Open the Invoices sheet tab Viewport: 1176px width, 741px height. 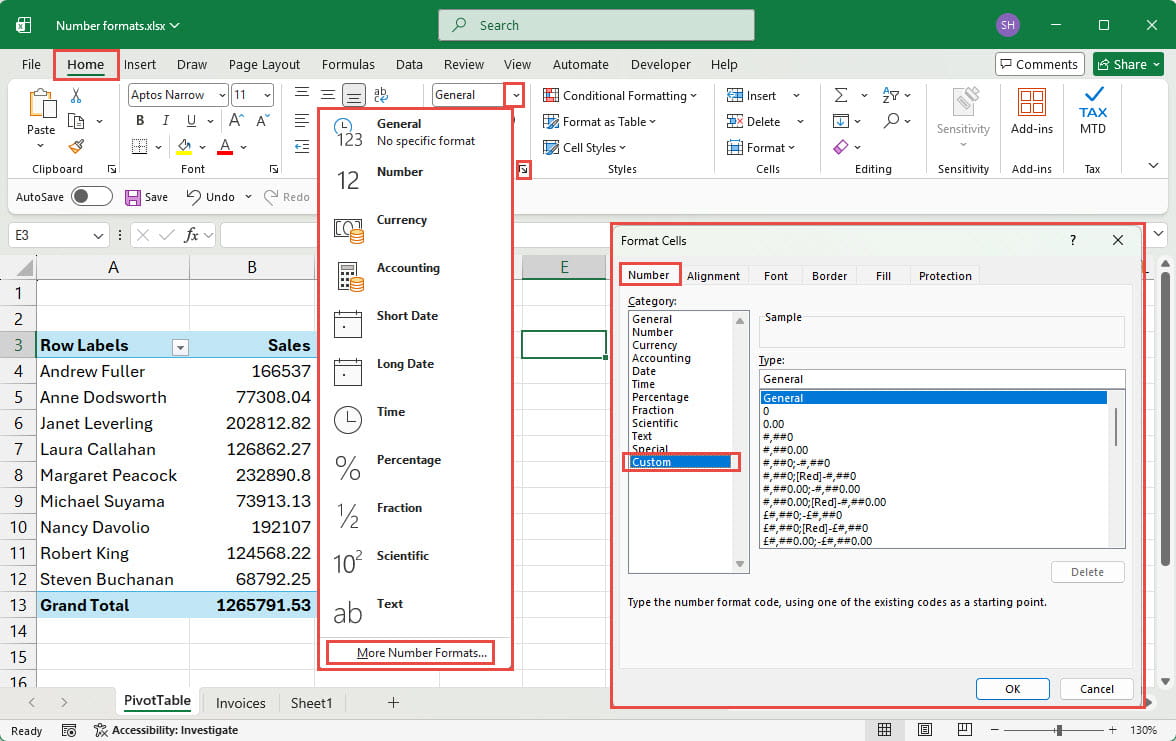(x=241, y=703)
